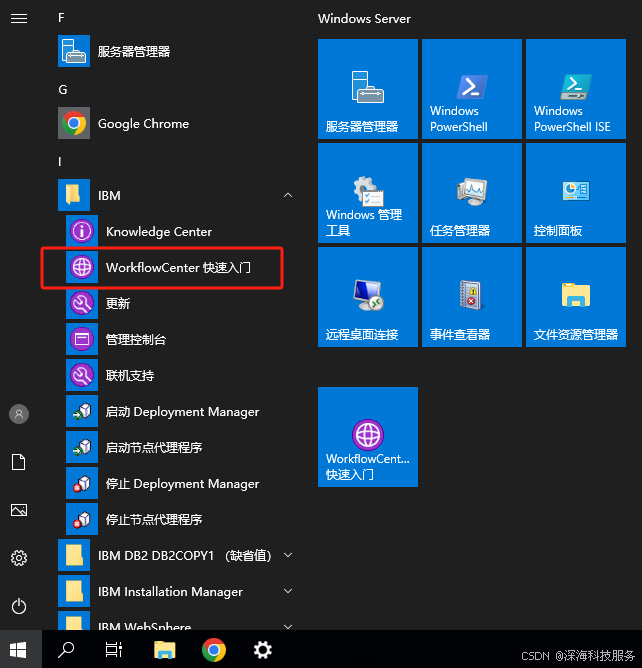Open File Explorer from the taskbar
Viewport: 642px width, 668px height.
coord(165,650)
